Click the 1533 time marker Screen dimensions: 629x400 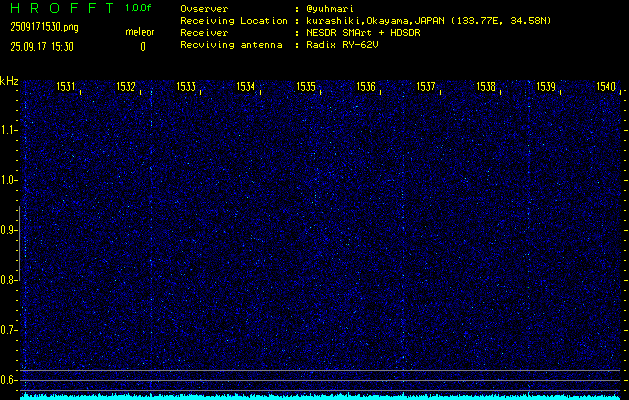tap(186, 87)
